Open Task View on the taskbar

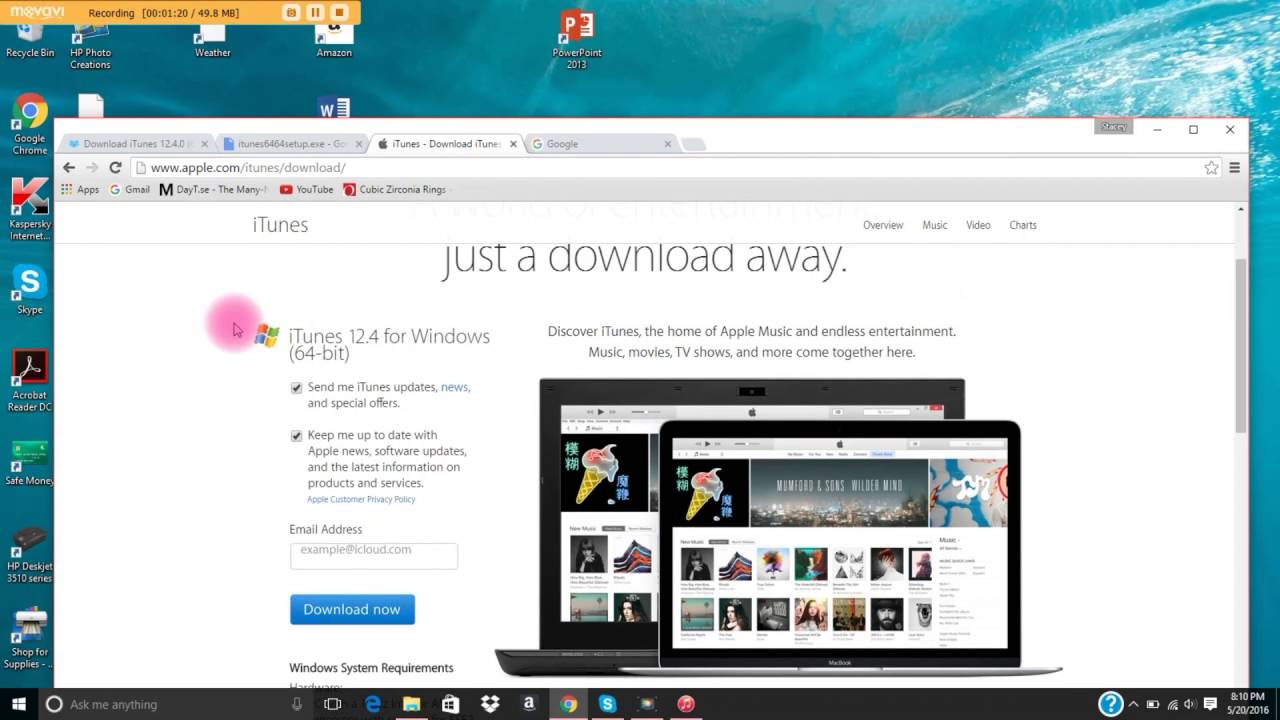333,704
